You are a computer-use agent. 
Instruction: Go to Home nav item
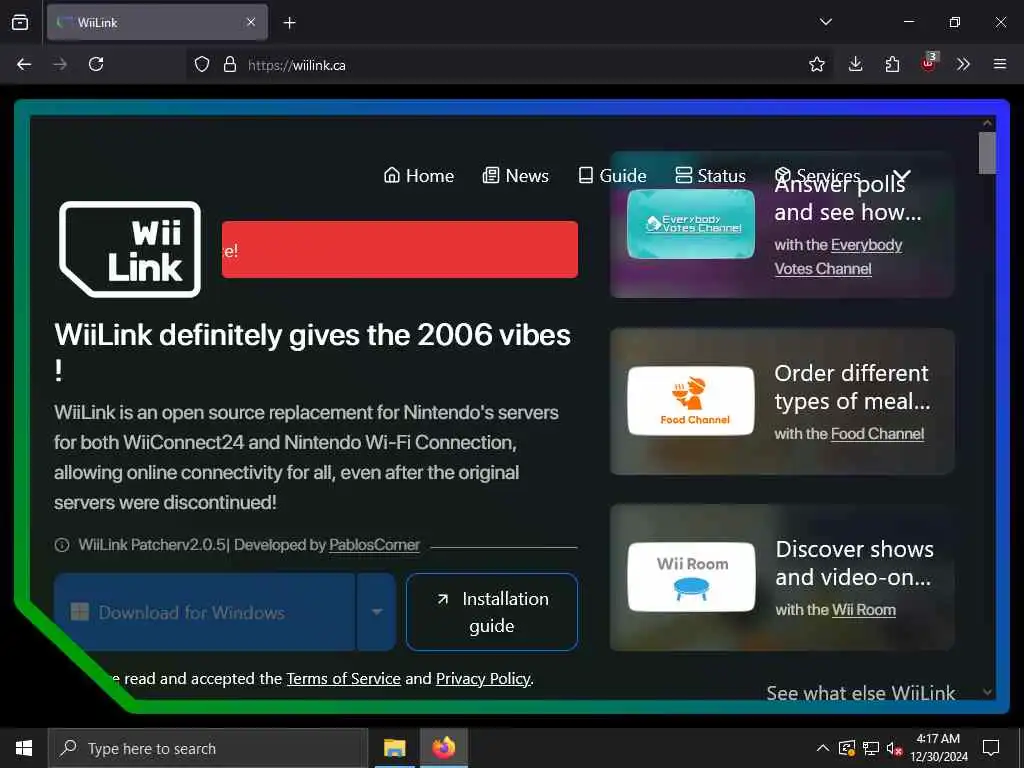(x=419, y=176)
